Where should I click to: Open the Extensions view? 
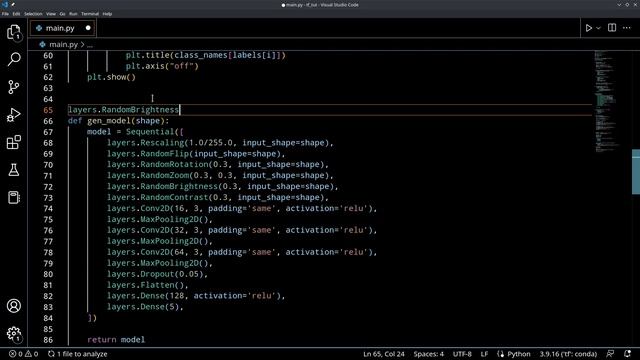(14, 142)
